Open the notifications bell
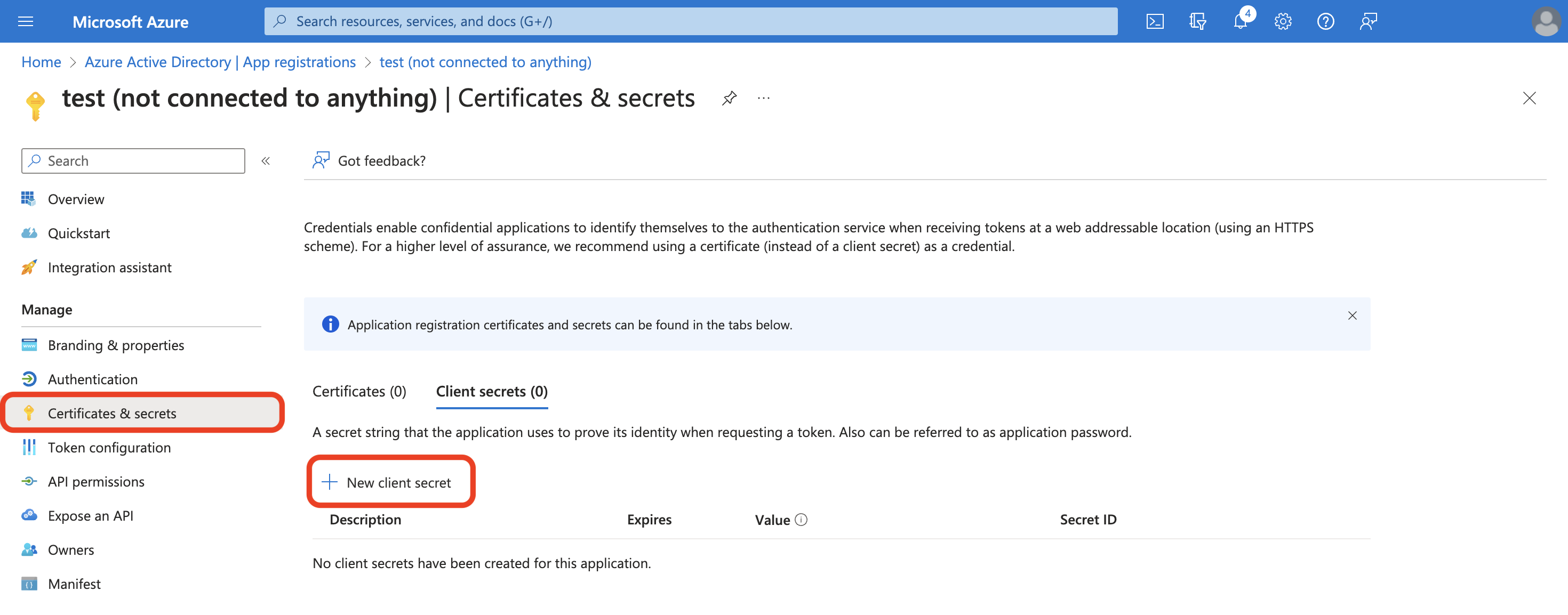 click(1240, 21)
